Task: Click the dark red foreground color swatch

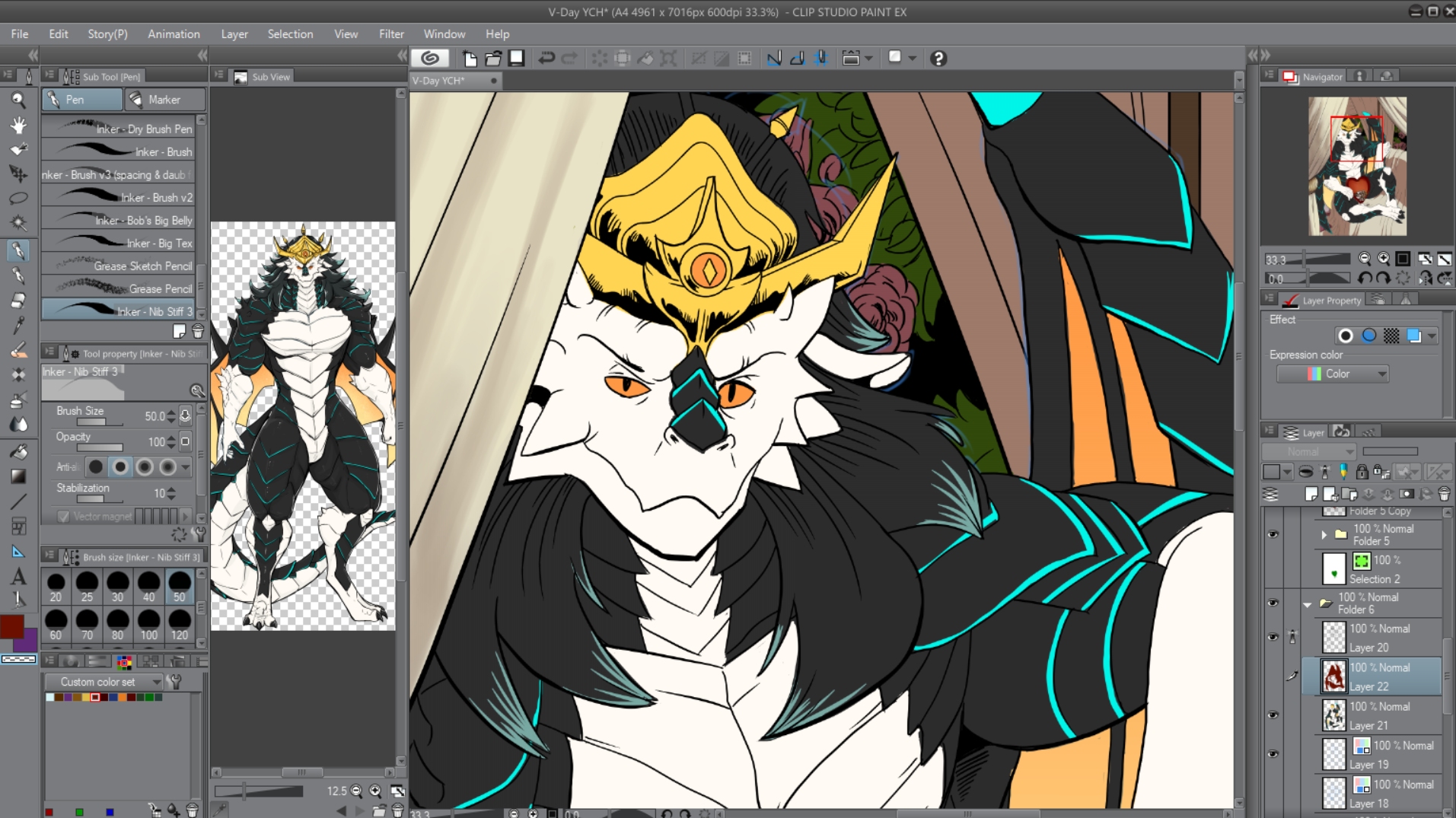Action: pyautogui.click(x=11, y=626)
